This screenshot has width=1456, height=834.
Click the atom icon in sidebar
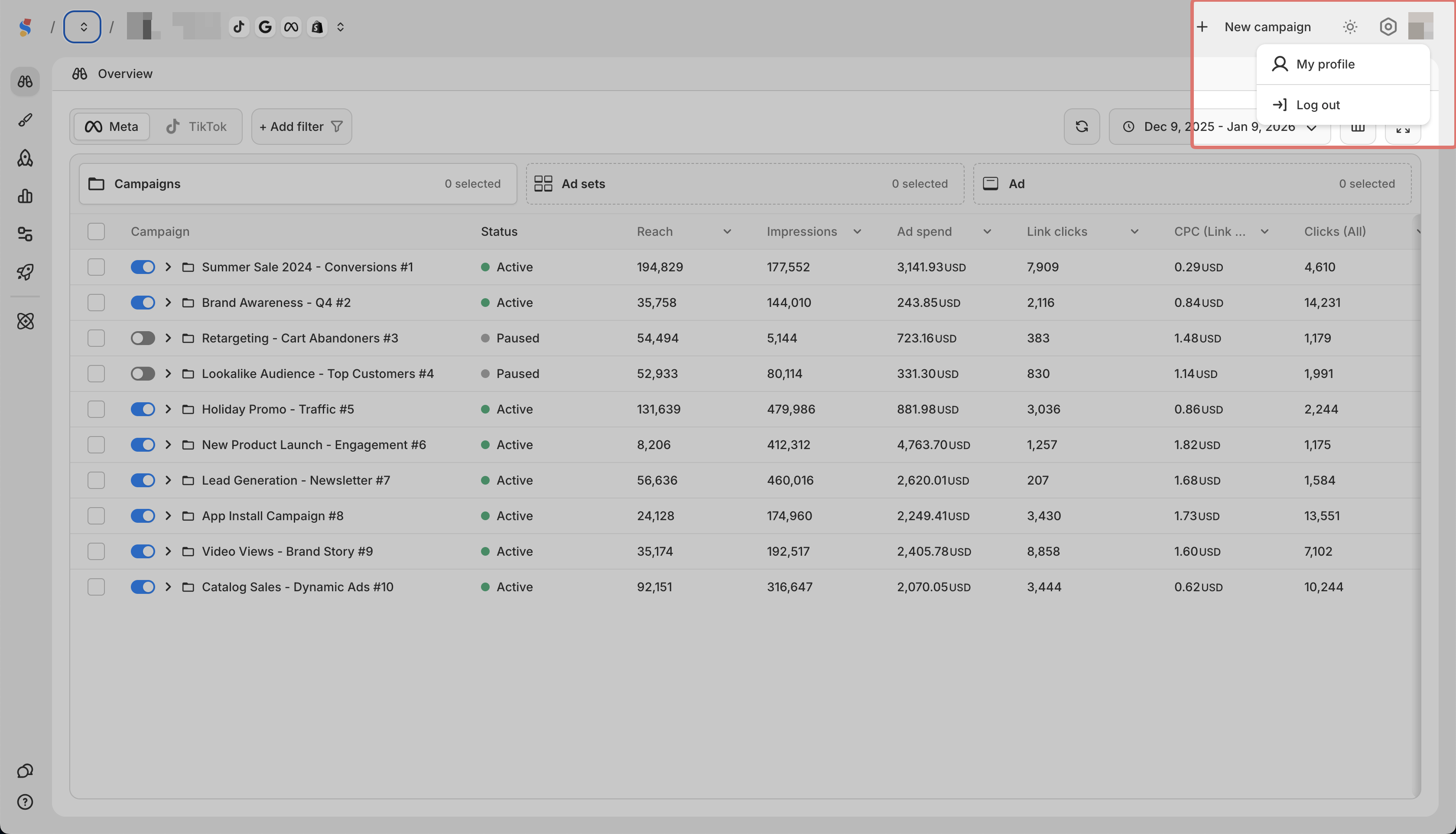point(25,321)
